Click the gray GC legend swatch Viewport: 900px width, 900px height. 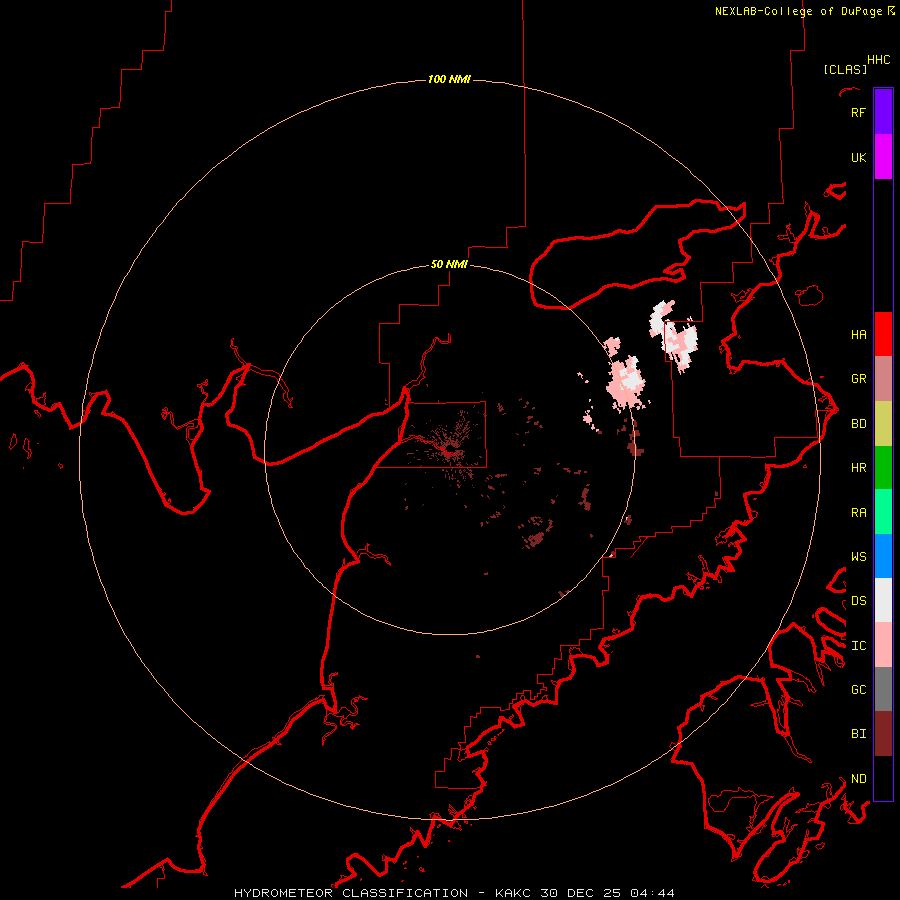[x=883, y=689]
